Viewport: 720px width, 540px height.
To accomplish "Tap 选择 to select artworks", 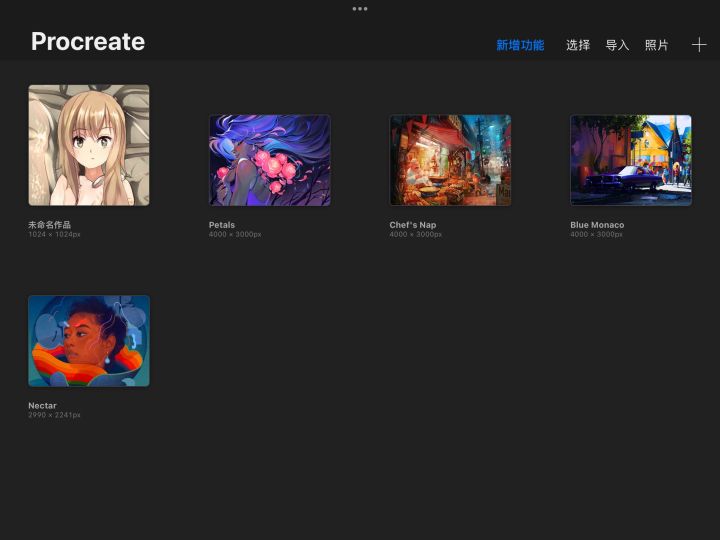I will point(578,45).
